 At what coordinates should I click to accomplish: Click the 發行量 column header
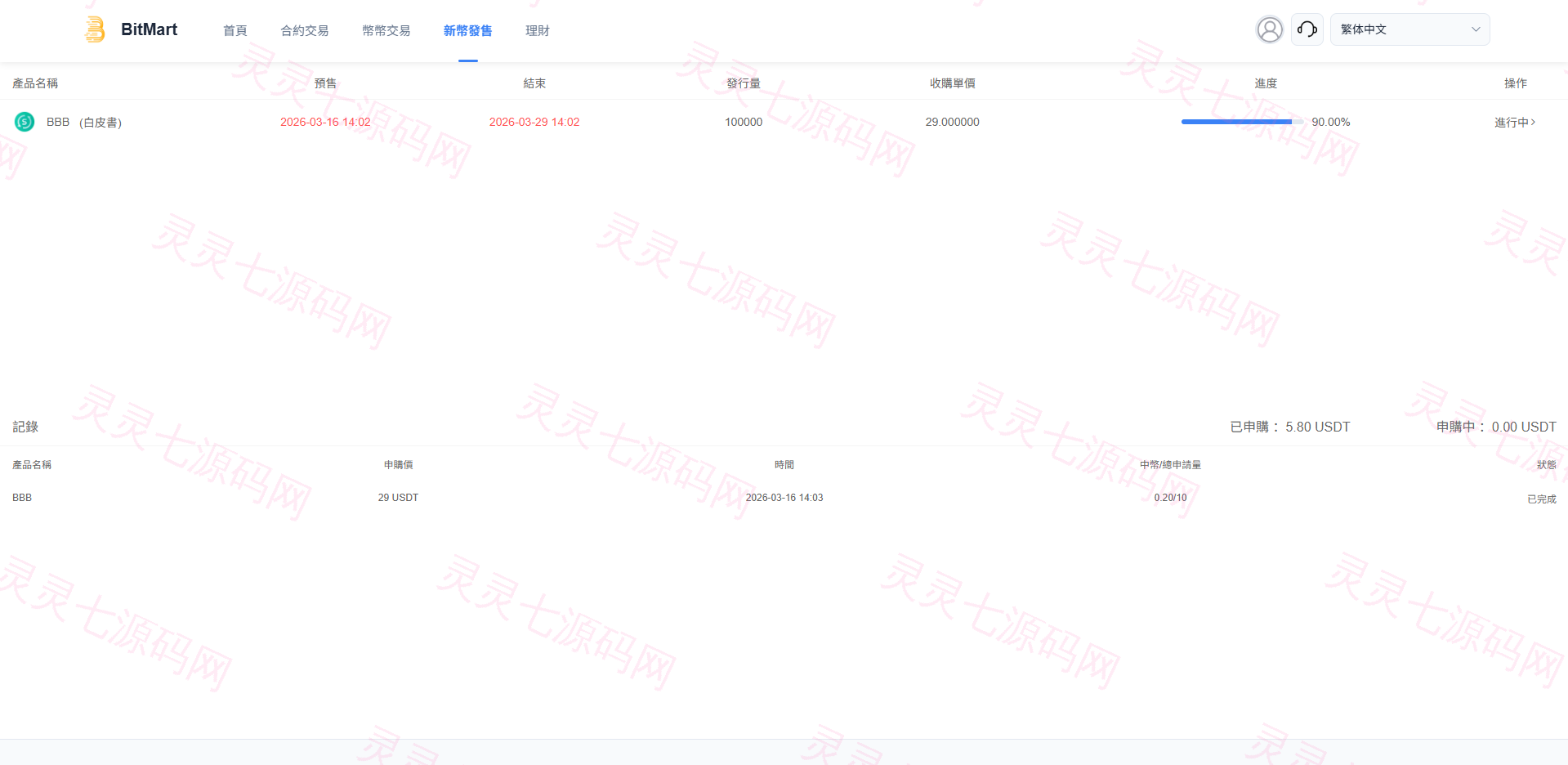coord(744,83)
